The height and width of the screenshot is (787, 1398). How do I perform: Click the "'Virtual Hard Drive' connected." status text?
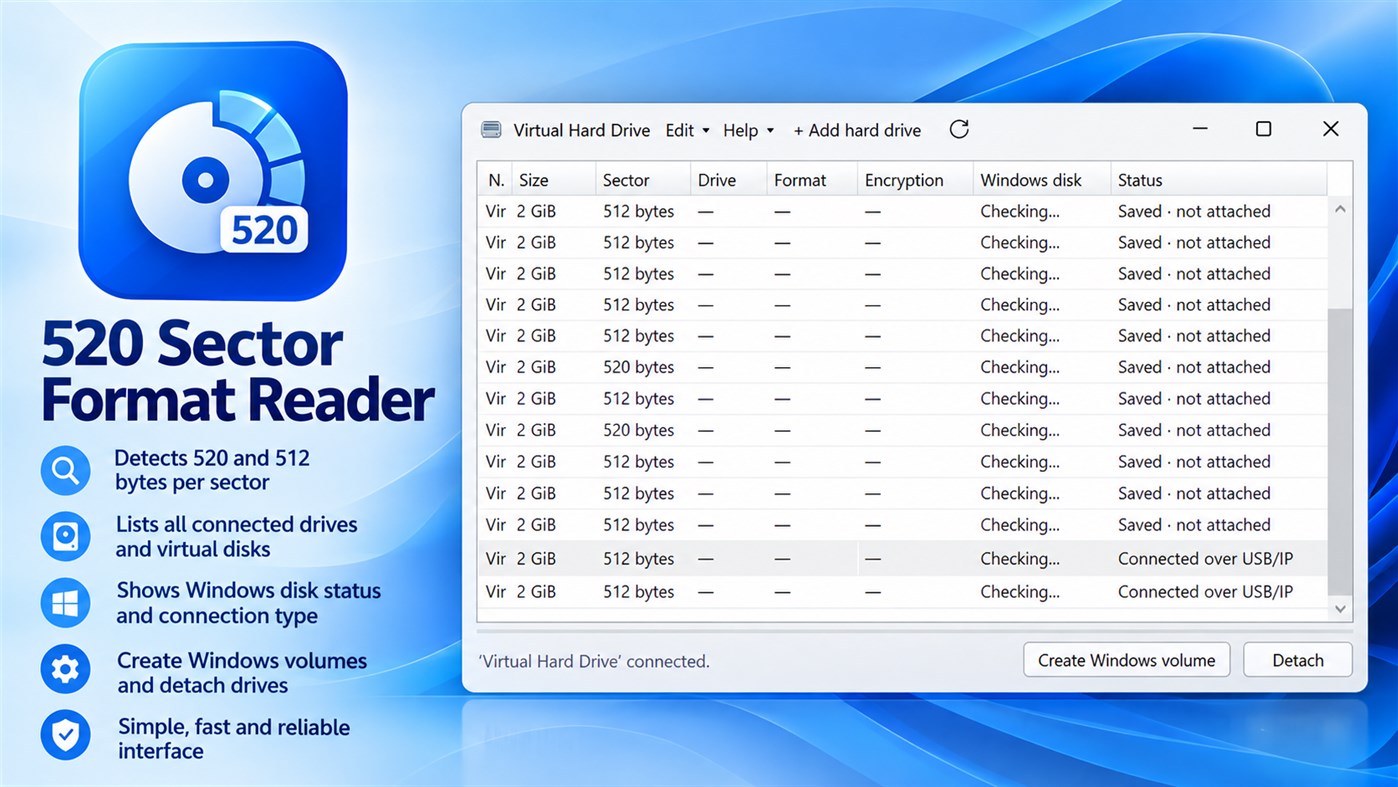pos(594,661)
